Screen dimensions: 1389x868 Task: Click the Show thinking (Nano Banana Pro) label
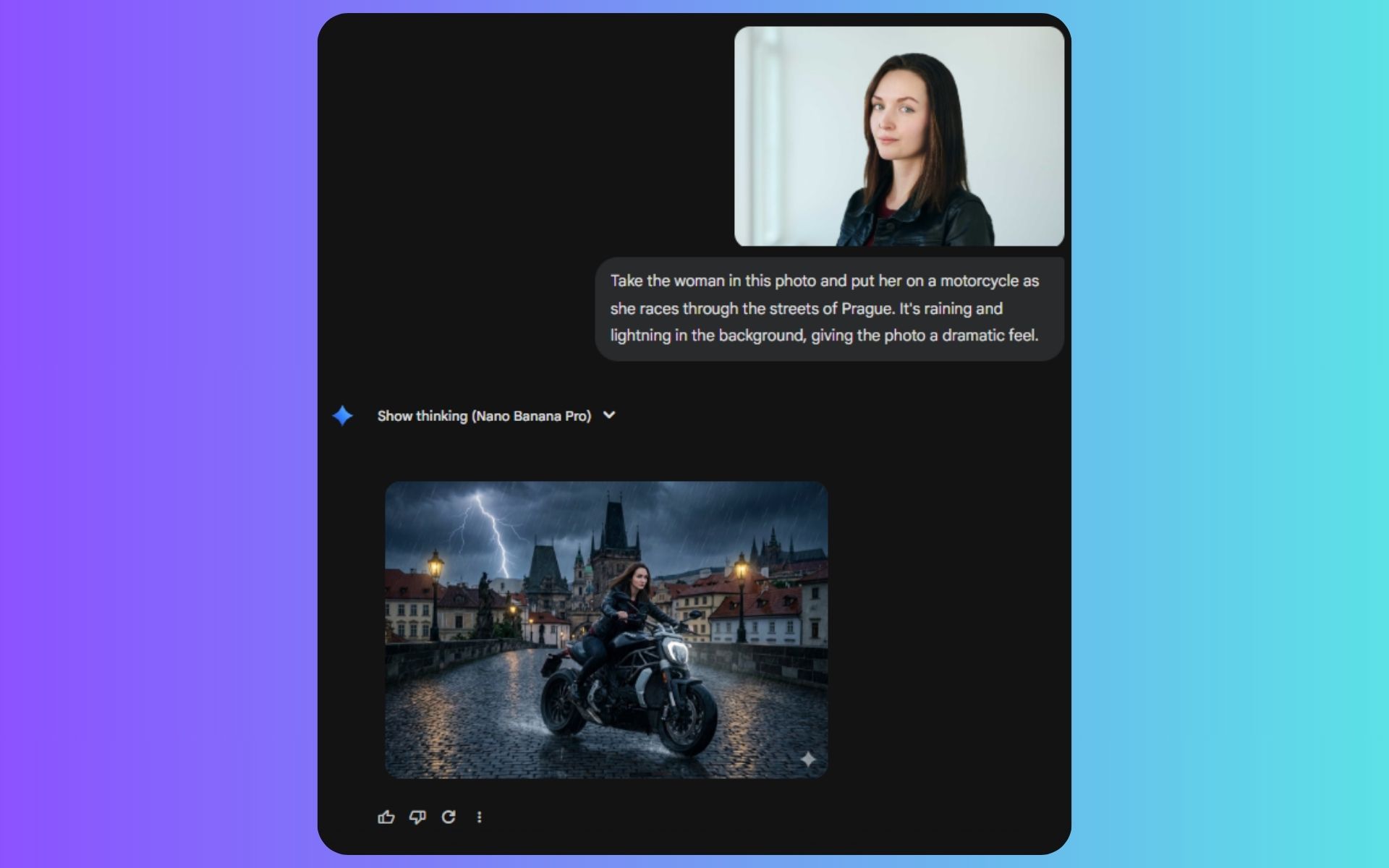point(484,416)
